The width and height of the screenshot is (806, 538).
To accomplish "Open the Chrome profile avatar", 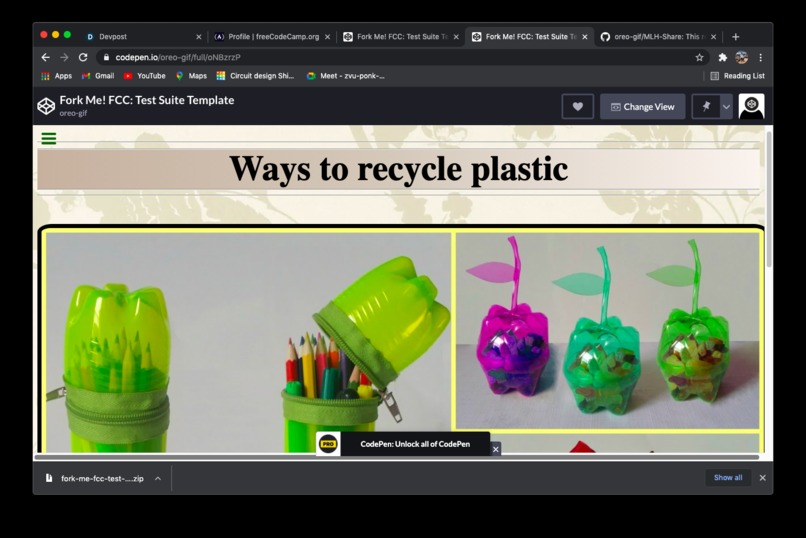I will [741, 58].
